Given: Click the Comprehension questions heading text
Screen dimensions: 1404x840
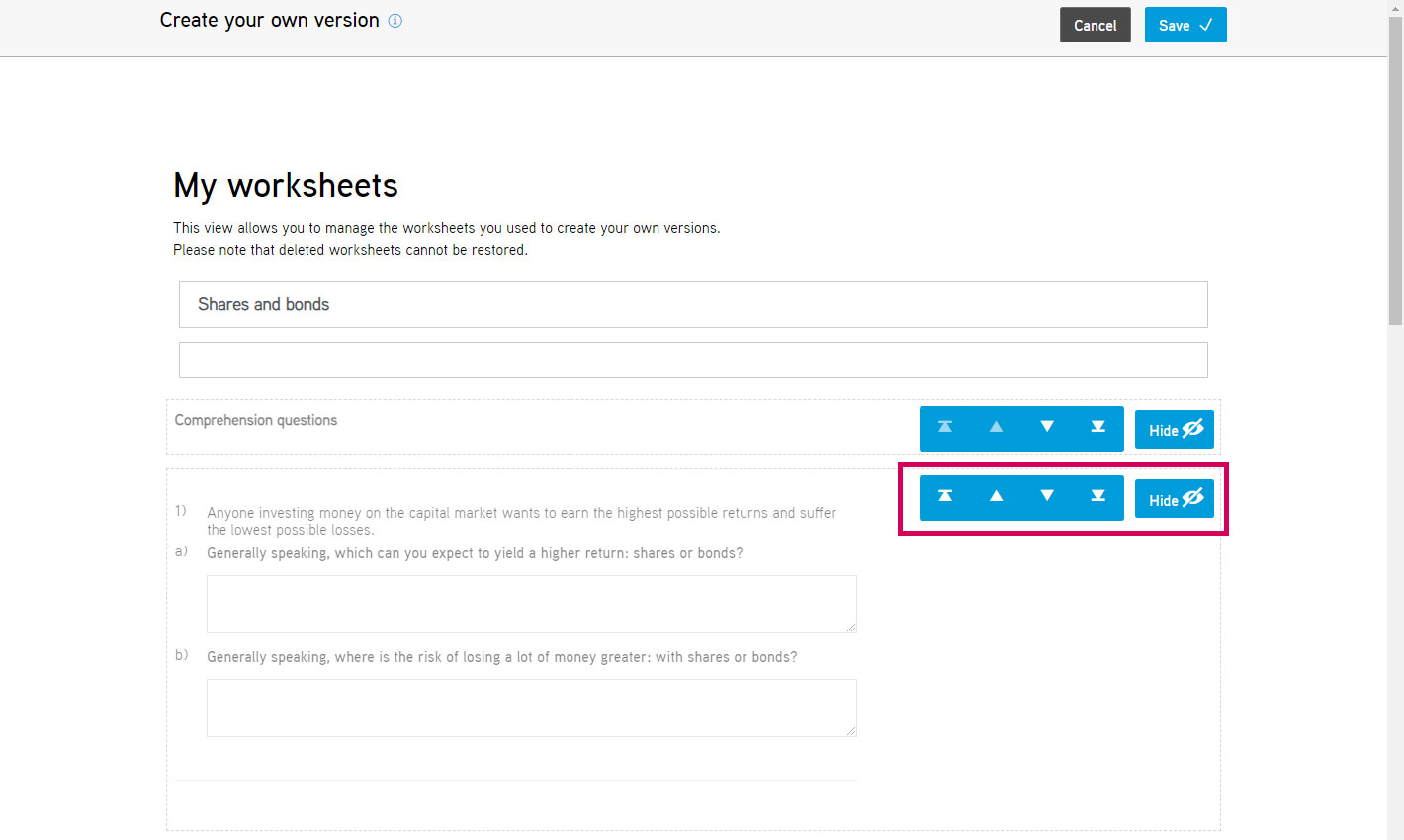Looking at the screenshot, I should click(256, 420).
